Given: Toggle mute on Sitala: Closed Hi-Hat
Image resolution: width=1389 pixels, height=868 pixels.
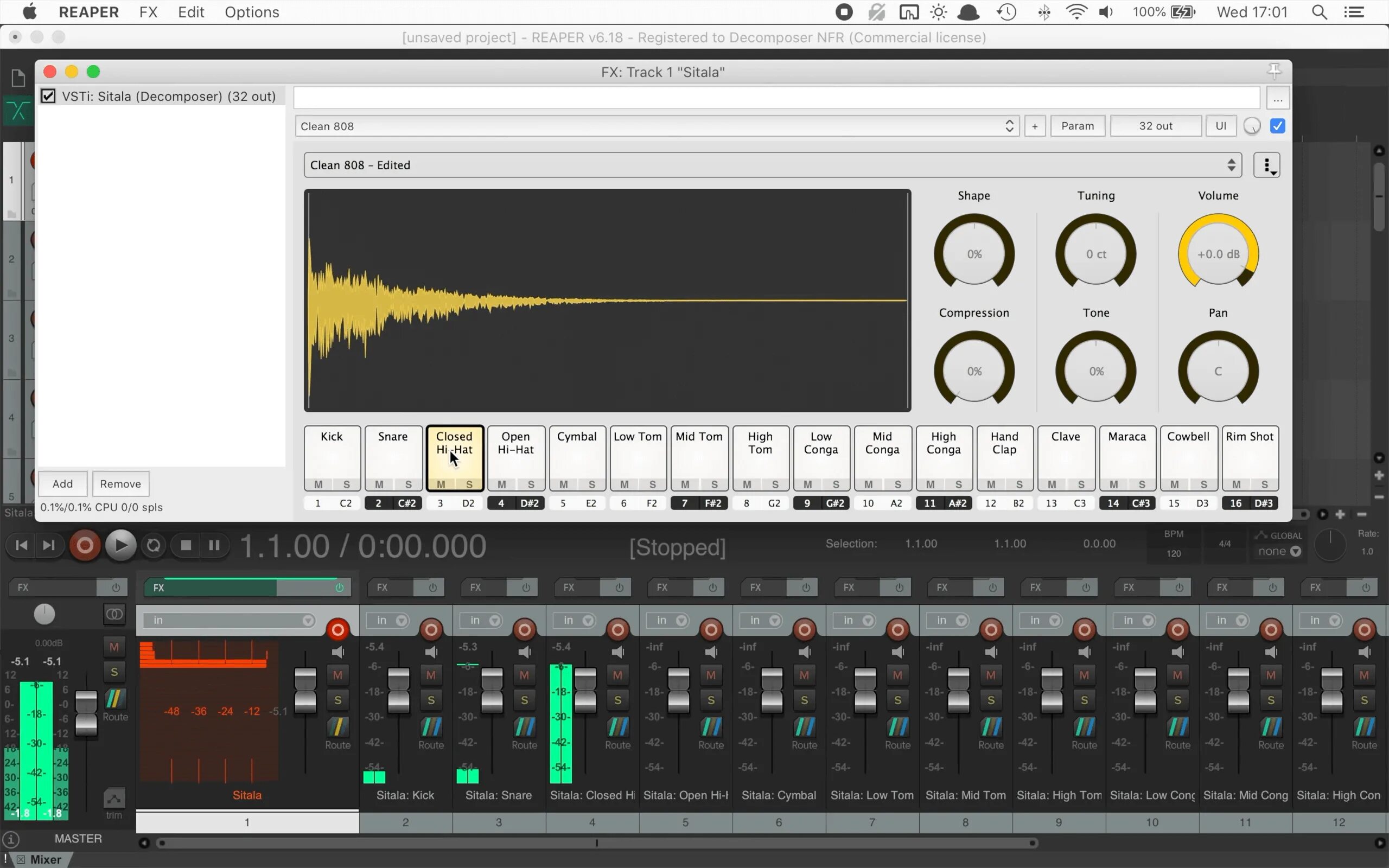Looking at the screenshot, I should [617, 674].
